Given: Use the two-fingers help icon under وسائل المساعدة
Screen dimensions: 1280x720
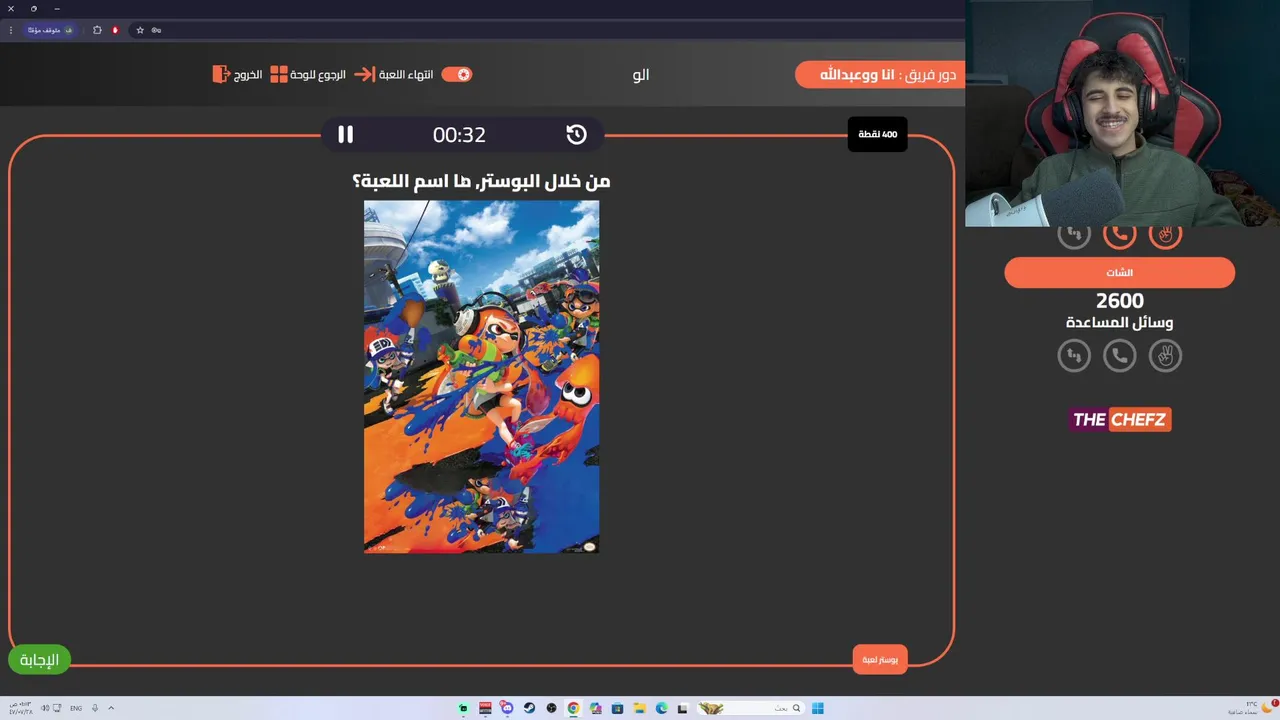Looking at the screenshot, I should point(1165,355).
